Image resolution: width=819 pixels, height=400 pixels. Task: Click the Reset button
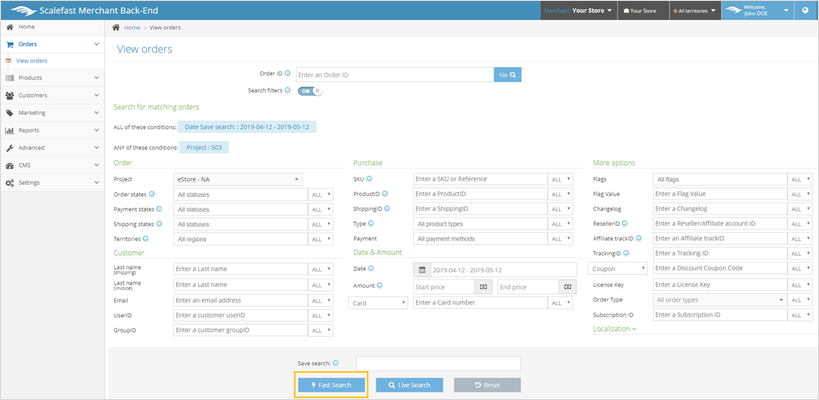coord(487,385)
